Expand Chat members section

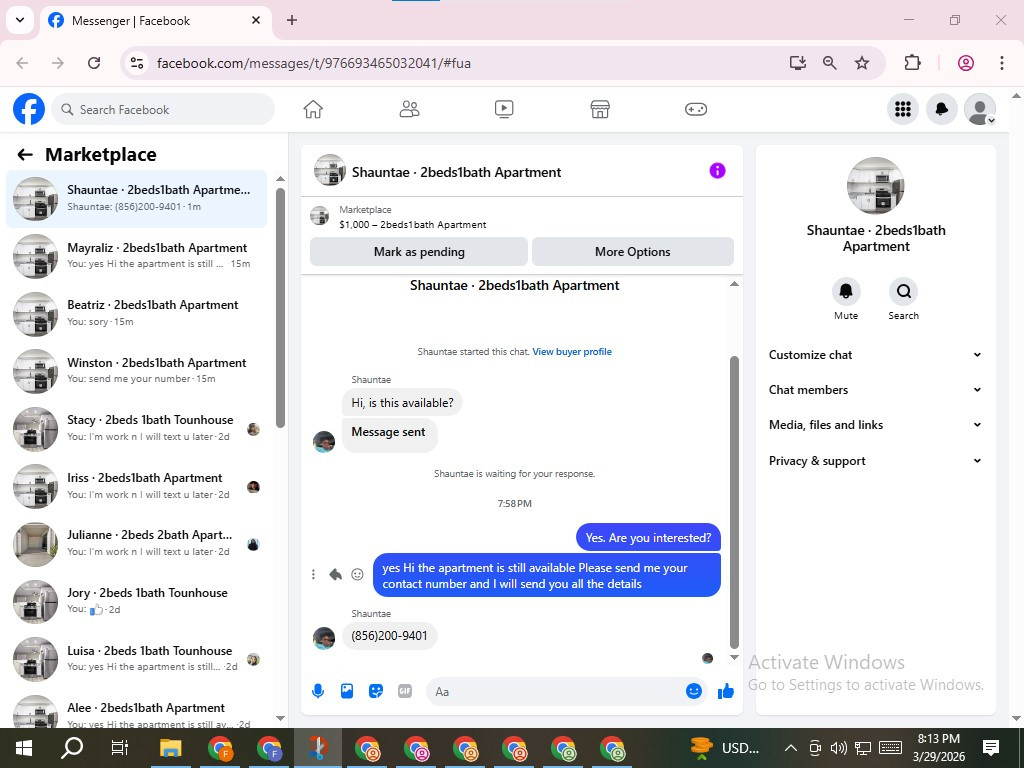pyautogui.click(x=875, y=390)
